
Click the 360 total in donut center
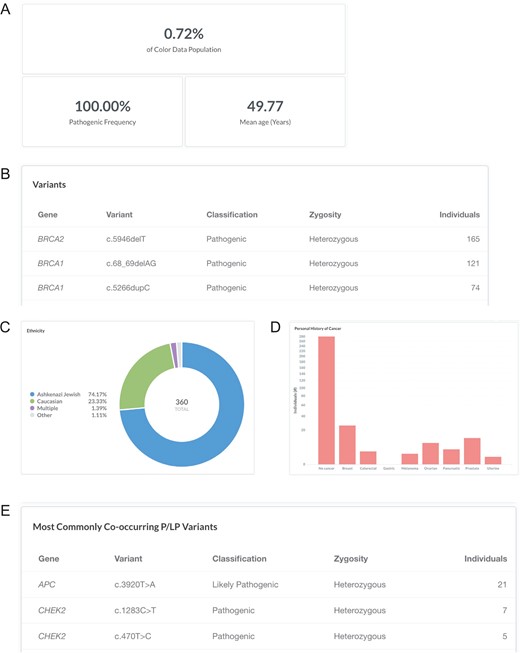(x=182, y=402)
